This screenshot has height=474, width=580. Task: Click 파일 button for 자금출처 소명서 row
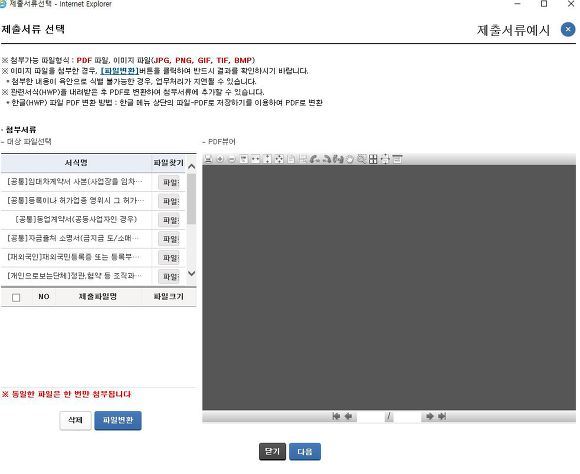(169, 239)
